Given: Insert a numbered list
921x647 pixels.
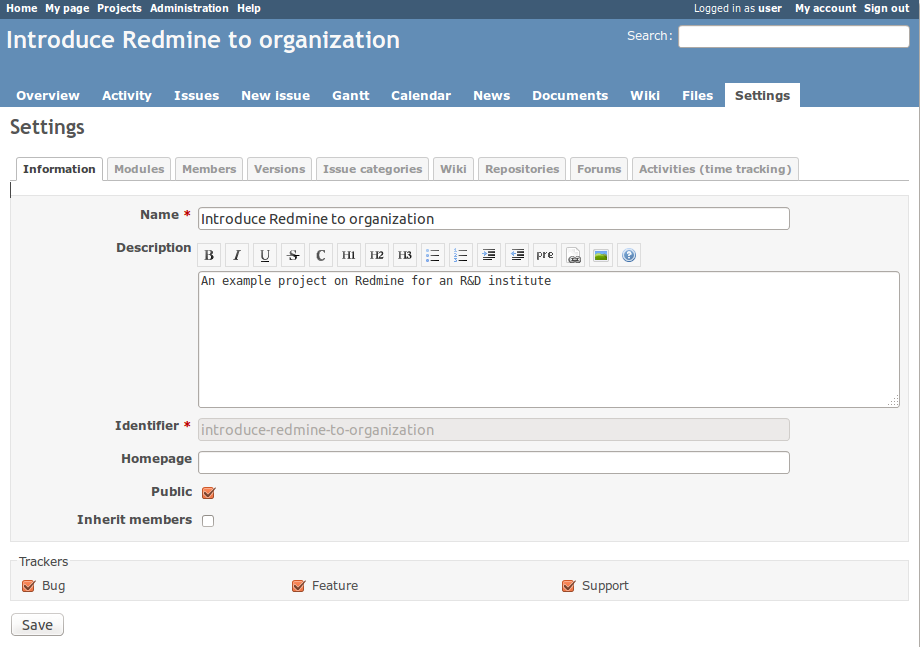Looking at the screenshot, I should (x=461, y=255).
